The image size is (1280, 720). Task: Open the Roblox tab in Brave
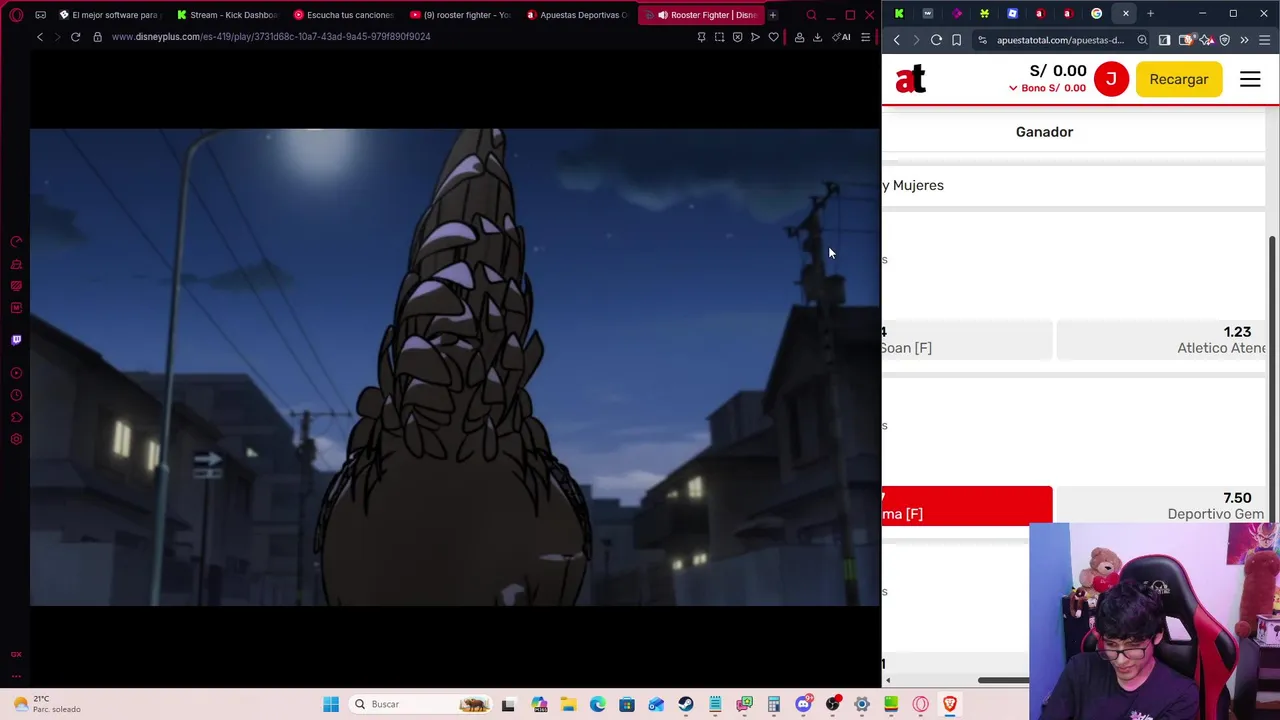[x=1012, y=14]
